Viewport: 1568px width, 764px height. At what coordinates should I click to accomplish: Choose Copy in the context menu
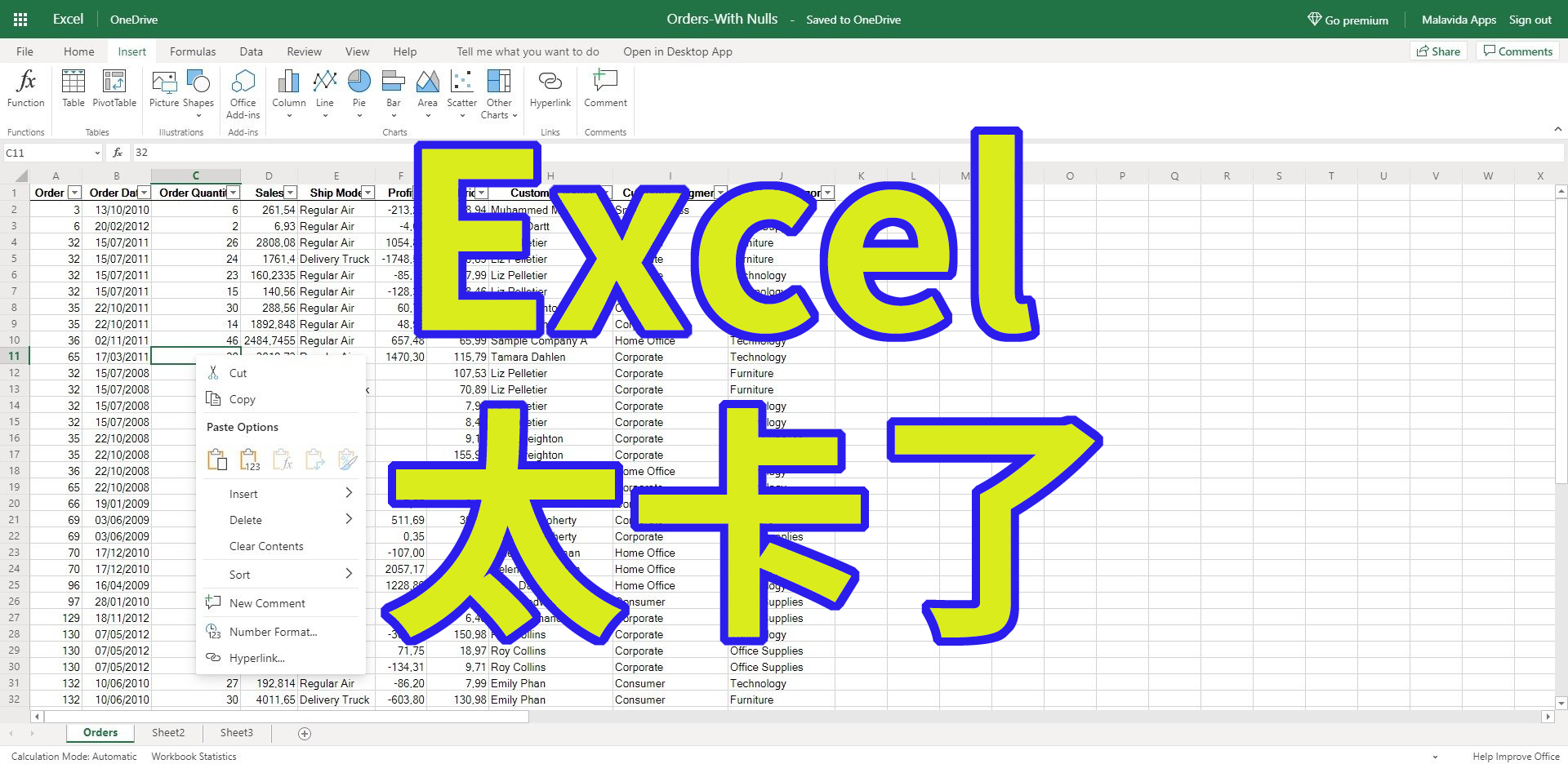point(243,399)
